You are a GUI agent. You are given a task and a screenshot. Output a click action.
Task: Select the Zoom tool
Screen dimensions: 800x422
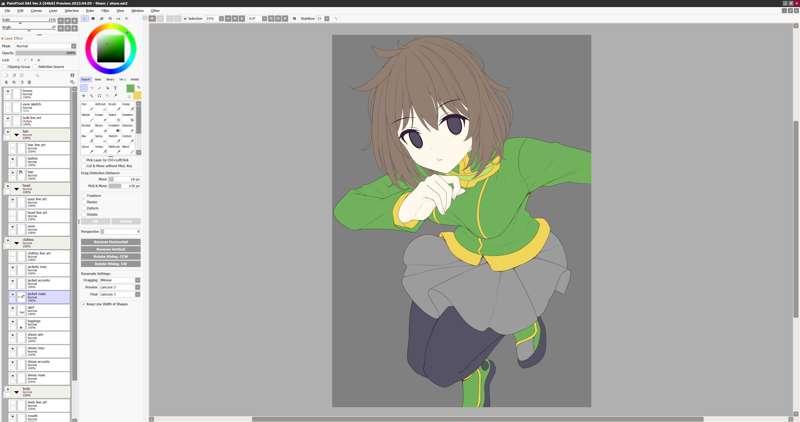(92, 95)
